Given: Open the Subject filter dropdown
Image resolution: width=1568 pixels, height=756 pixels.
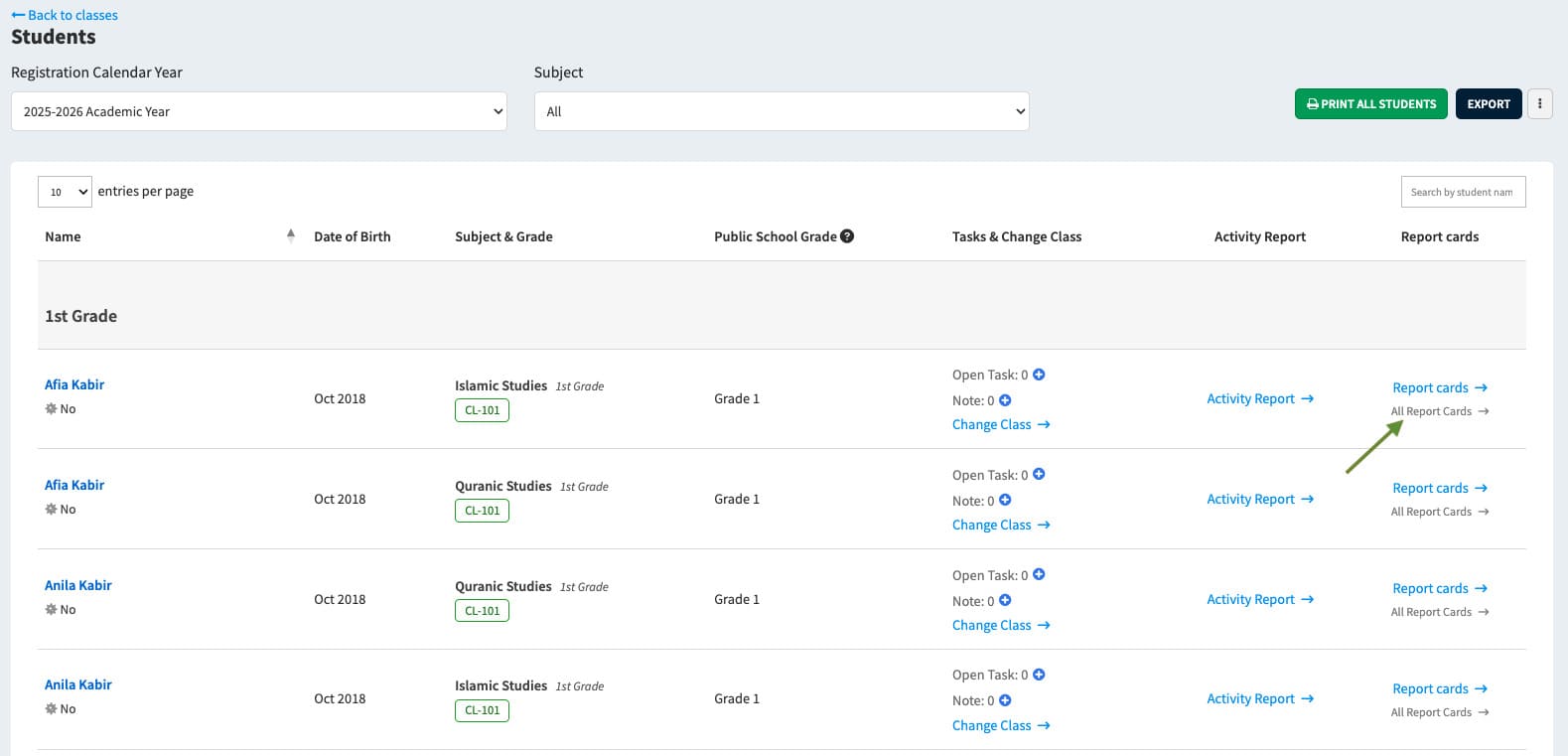Looking at the screenshot, I should (782, 111).
